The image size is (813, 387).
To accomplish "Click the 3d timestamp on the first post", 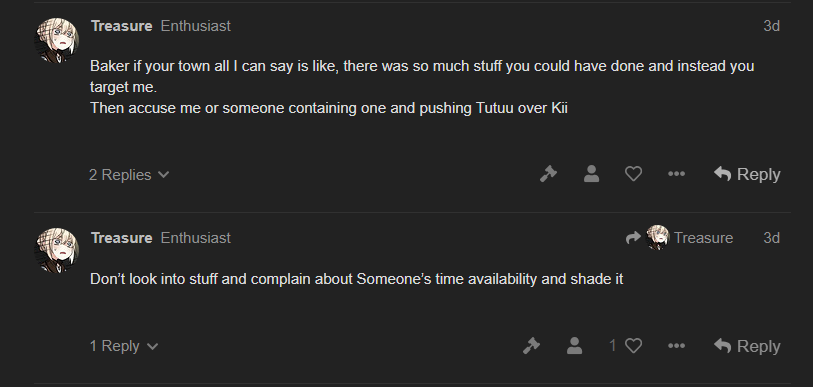I will pyautogui.click(x=772, y=26).
